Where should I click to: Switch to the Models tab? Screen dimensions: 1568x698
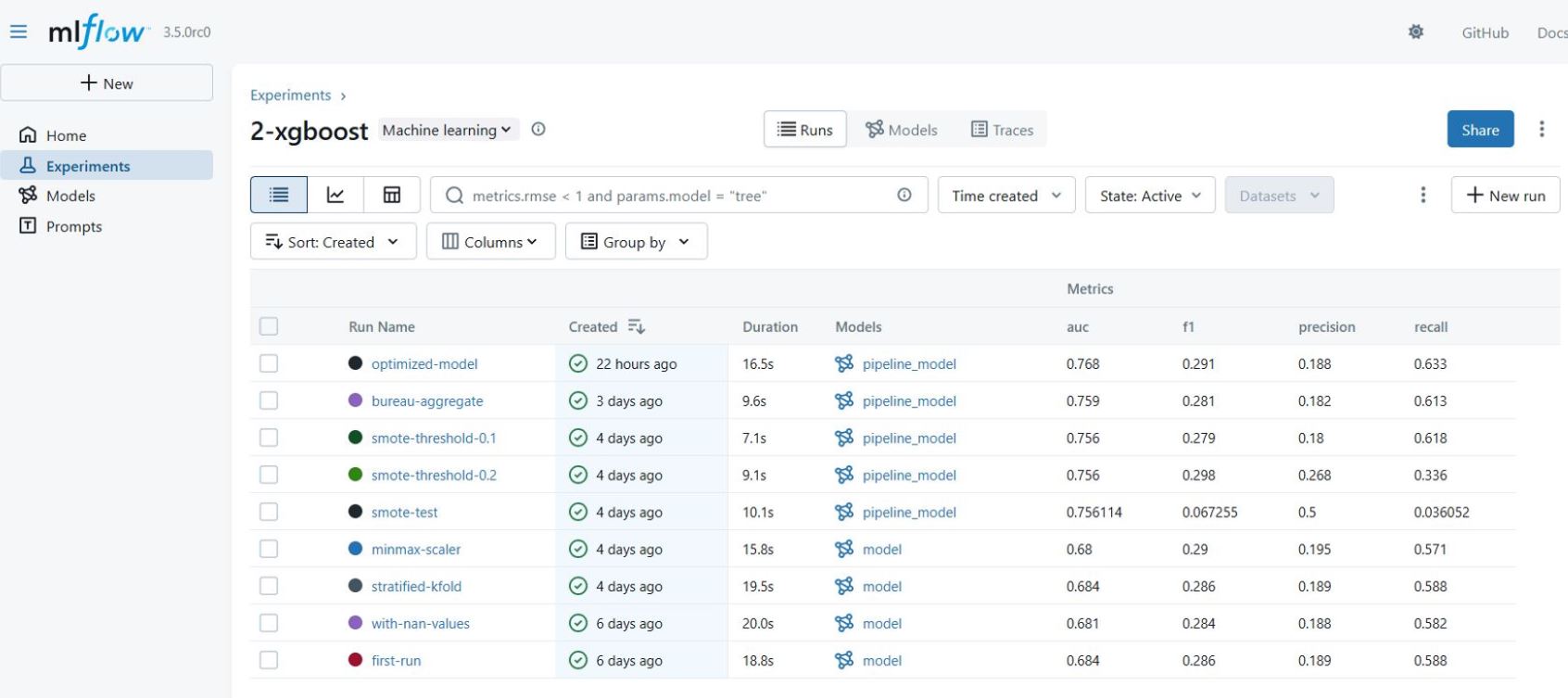coord(902,130)
